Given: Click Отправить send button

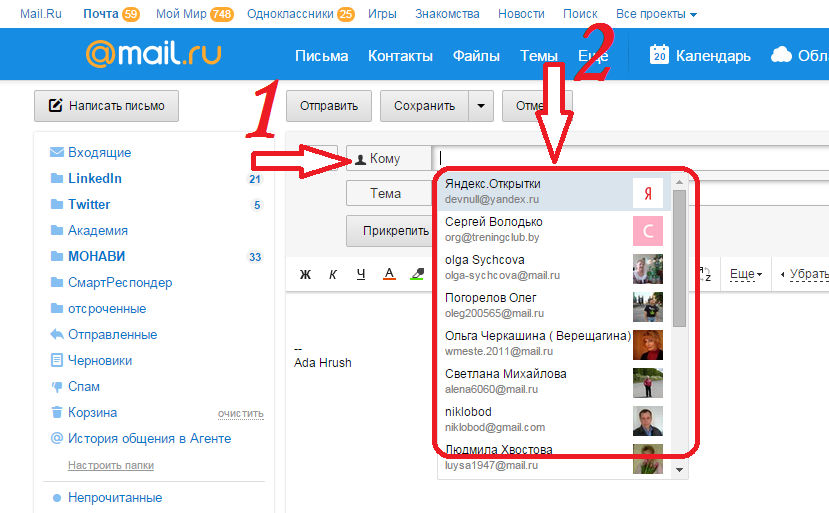Looking at the screenshot, I should (329, 106).
